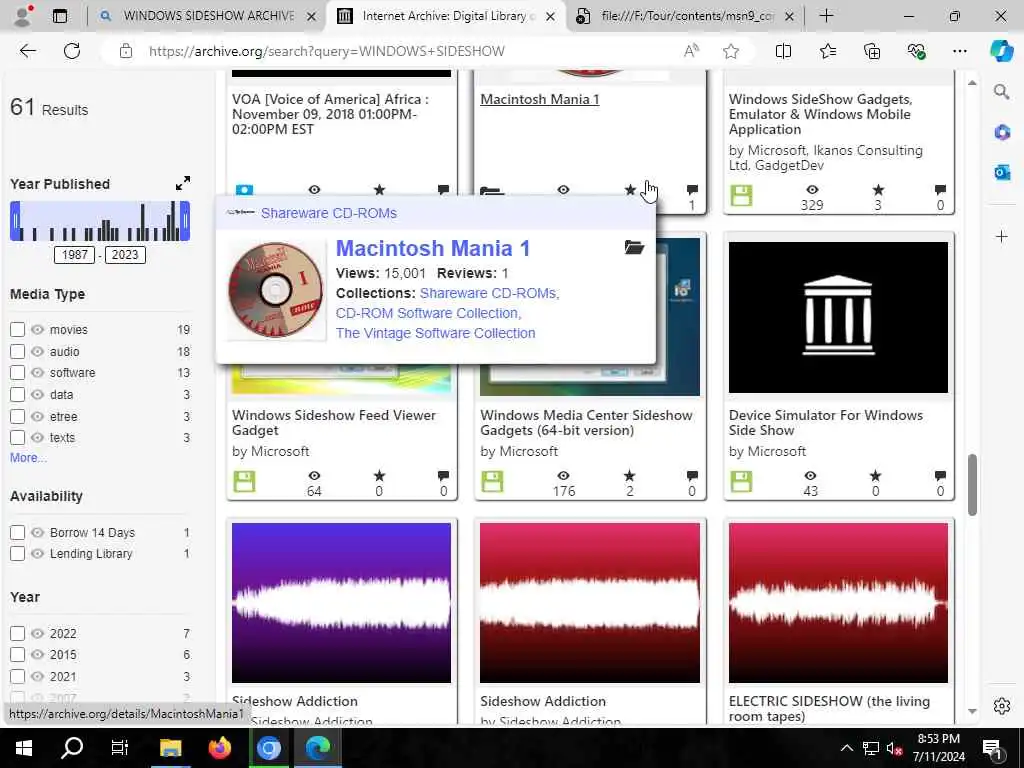Click the floppy icon under Device Simulator card
The width and height of the screenshot is (1024, 768).
[741, 481]
